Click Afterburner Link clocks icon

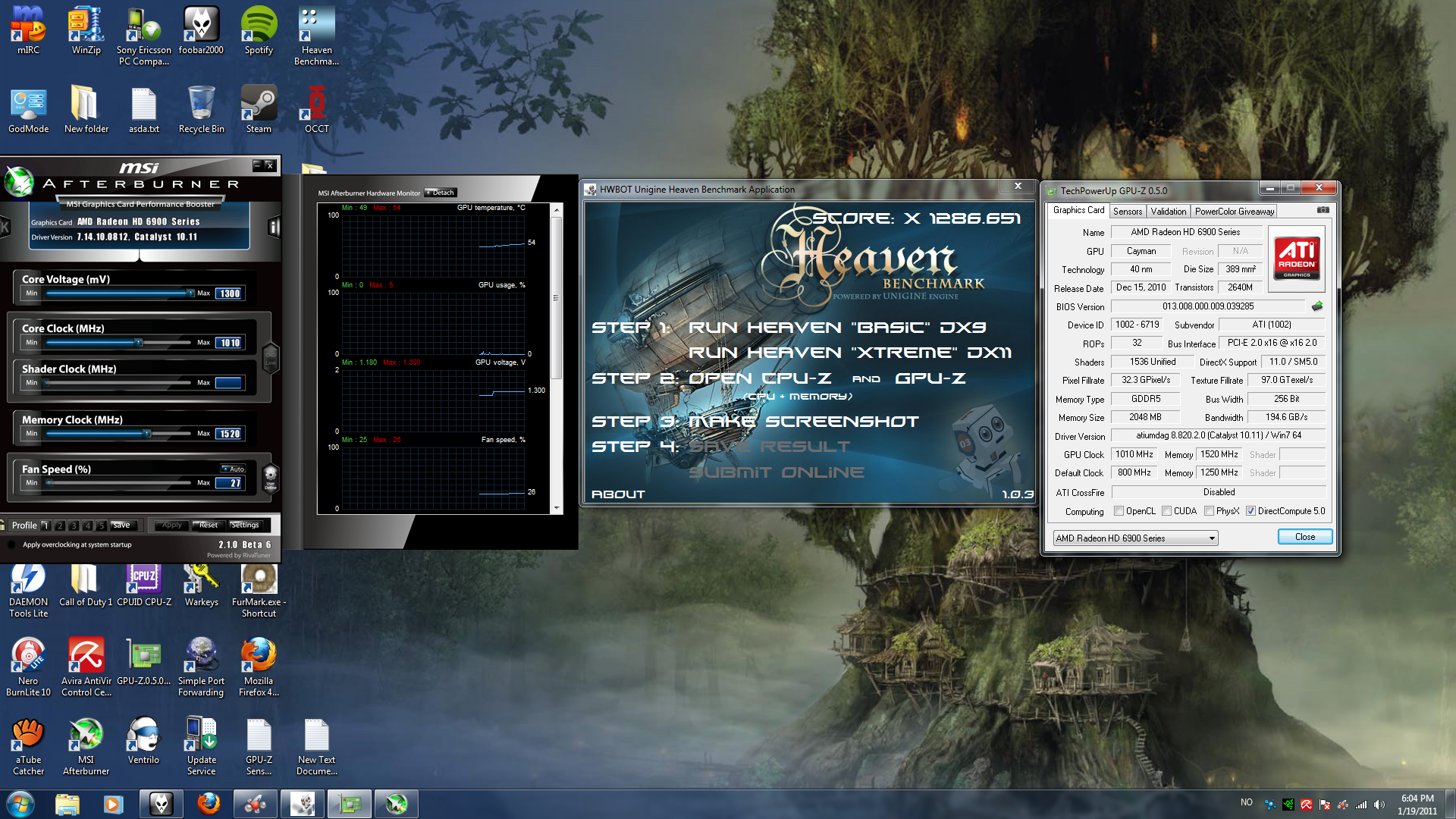[270, 356]
